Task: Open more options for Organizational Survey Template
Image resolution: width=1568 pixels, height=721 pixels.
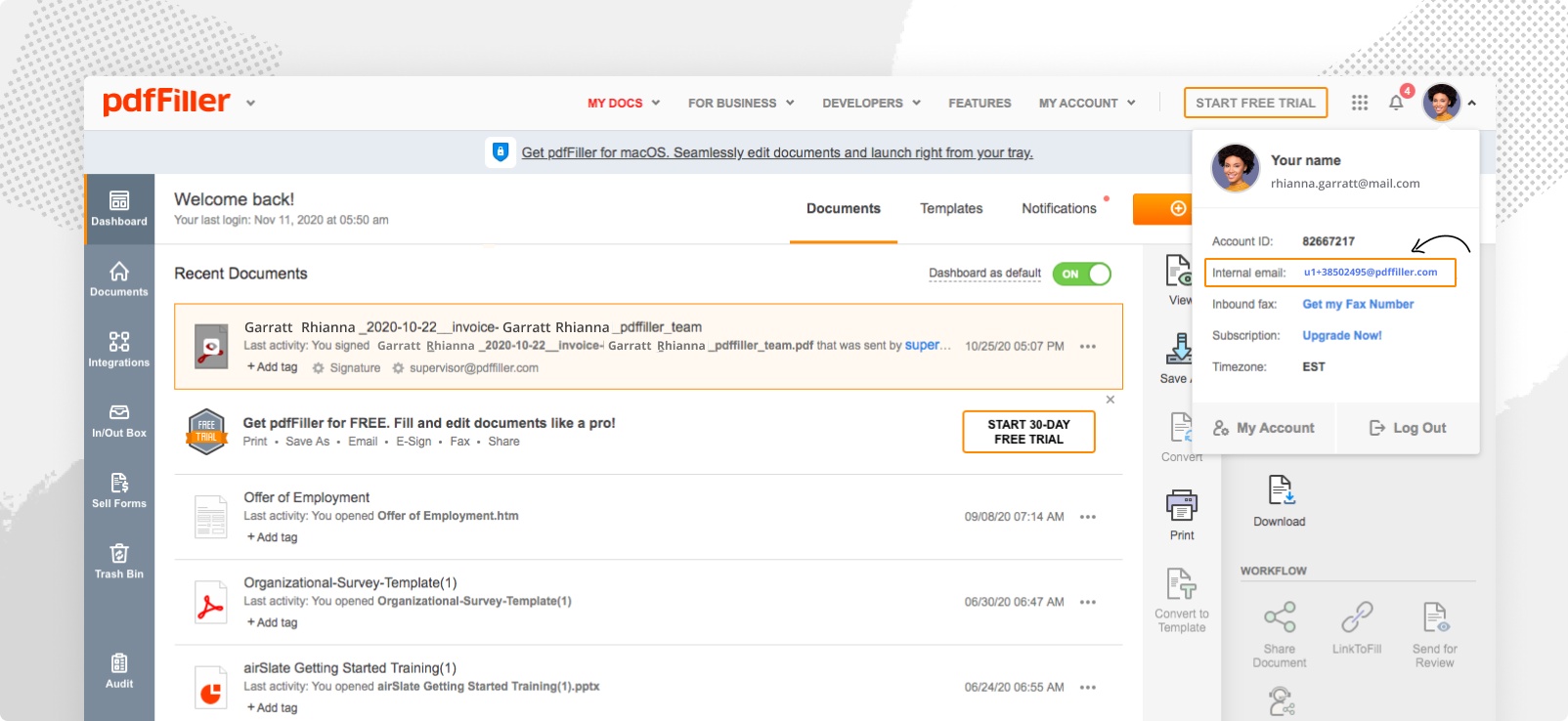Action: pyautogui.click(x=1088, y=602)
